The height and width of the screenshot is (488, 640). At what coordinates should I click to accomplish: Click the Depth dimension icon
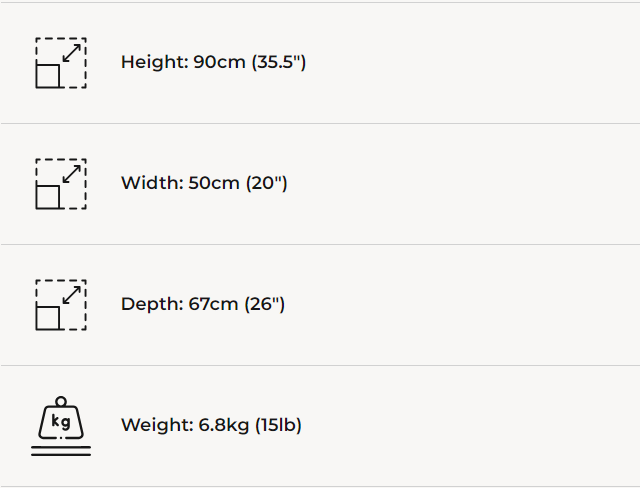click(60, 305)
